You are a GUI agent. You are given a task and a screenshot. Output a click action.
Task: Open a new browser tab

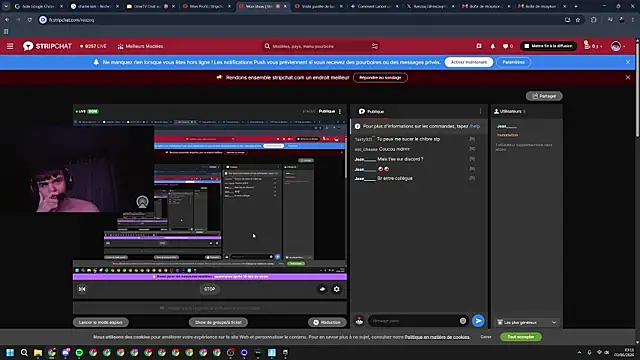[576, 6]
